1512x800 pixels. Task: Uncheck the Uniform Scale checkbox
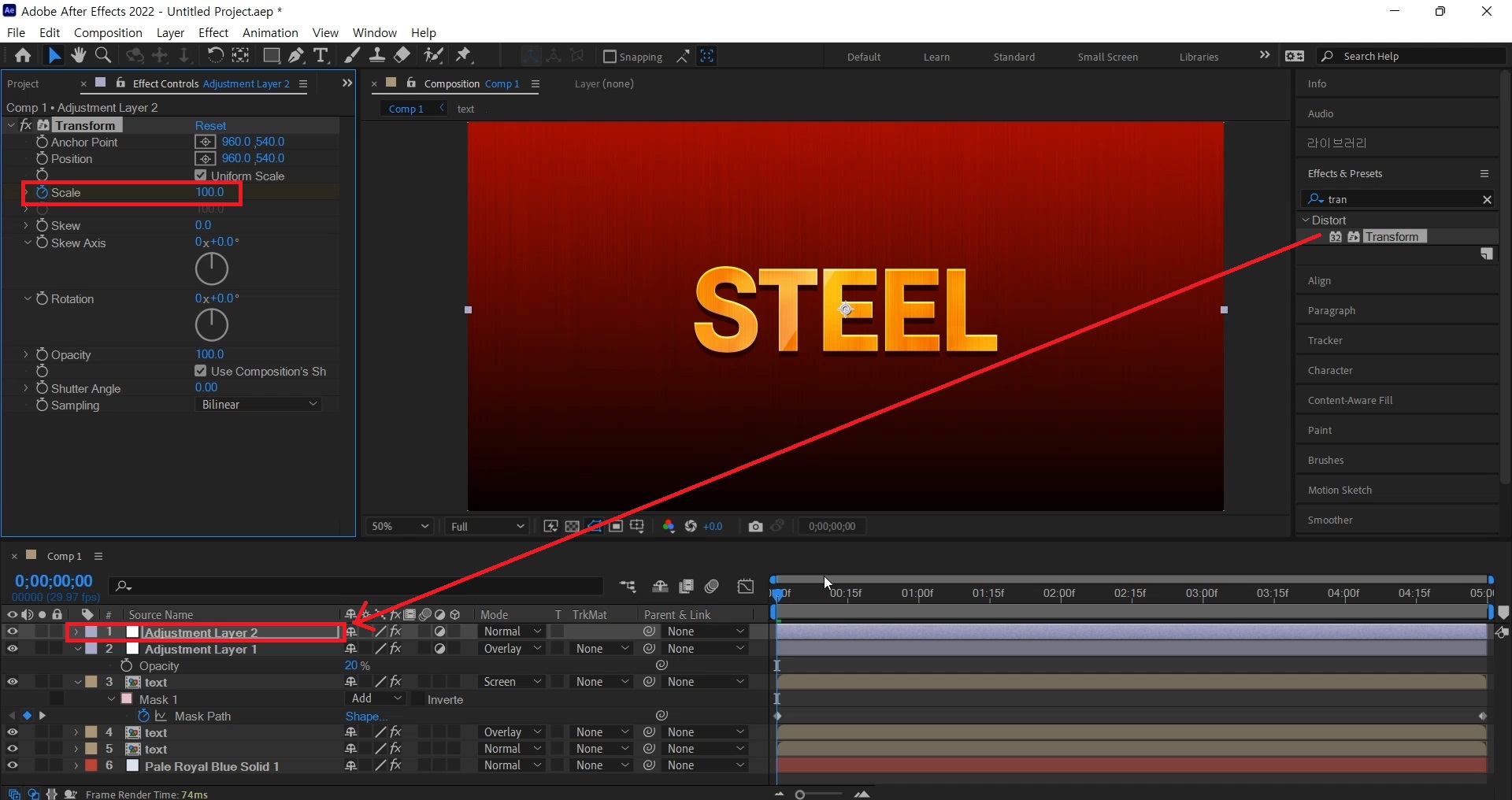201,176
